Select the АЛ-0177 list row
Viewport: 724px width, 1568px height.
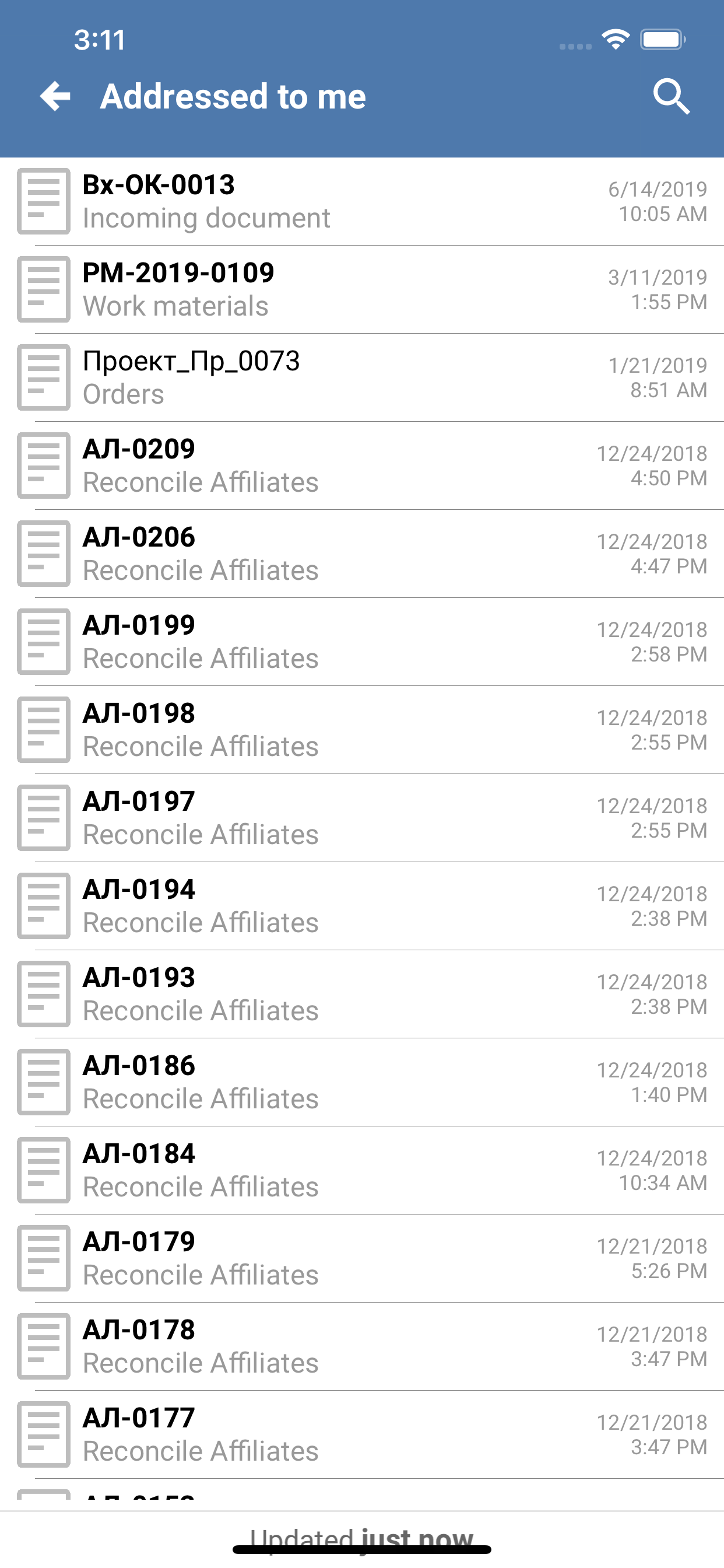[x=362, y=1434]
